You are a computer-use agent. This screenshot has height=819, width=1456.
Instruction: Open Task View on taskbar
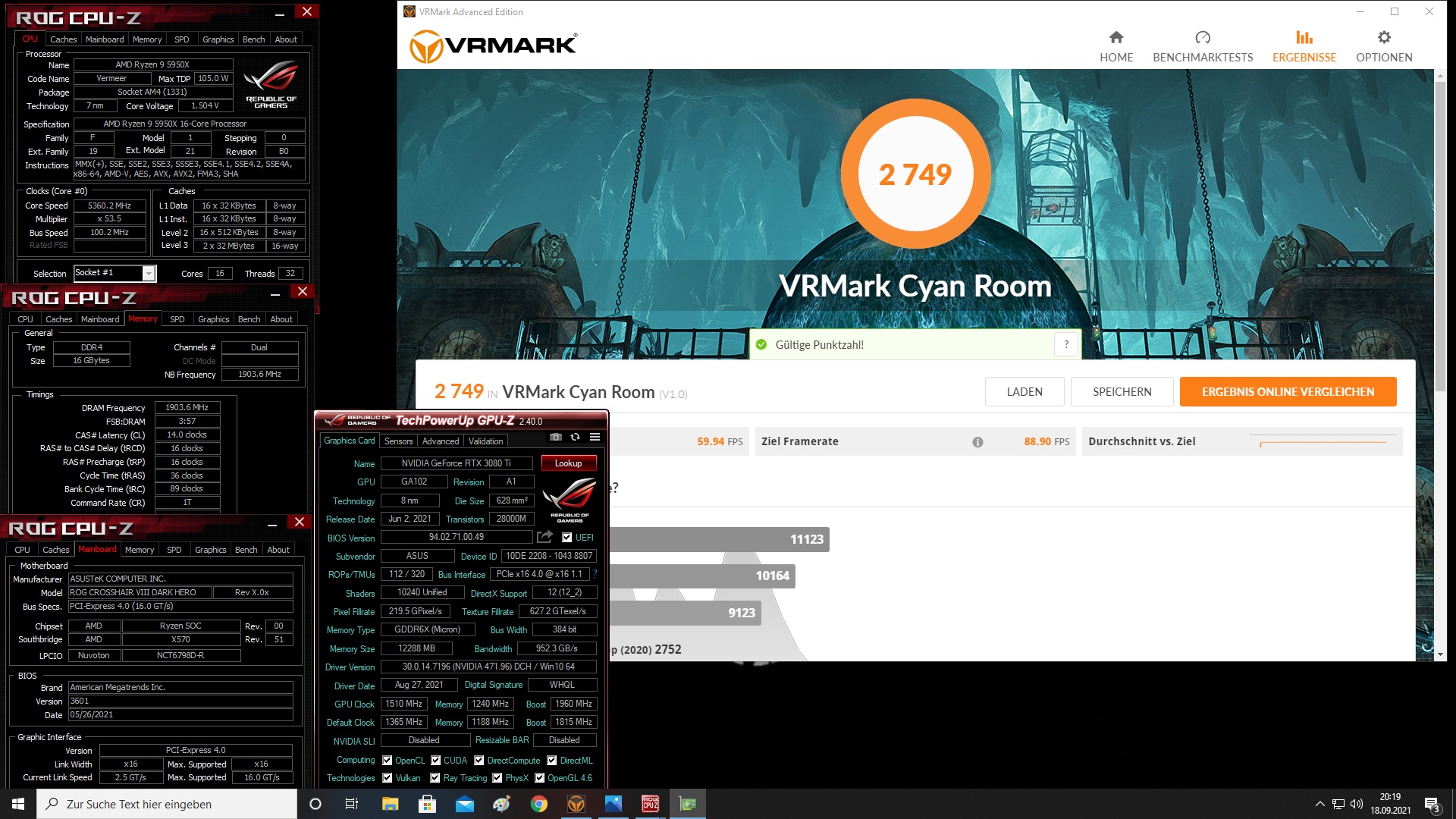tap(352, 804)
